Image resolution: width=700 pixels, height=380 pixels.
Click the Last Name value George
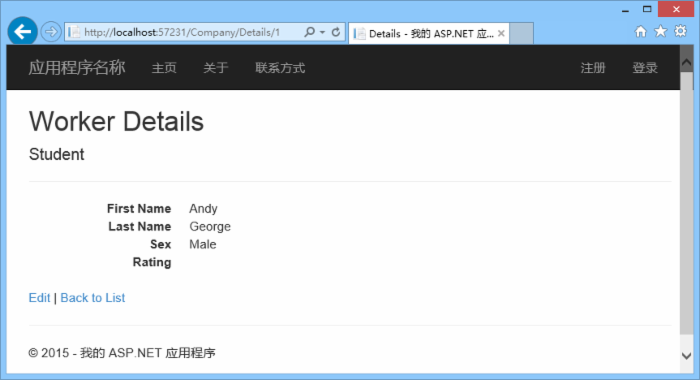click(210, 226)
